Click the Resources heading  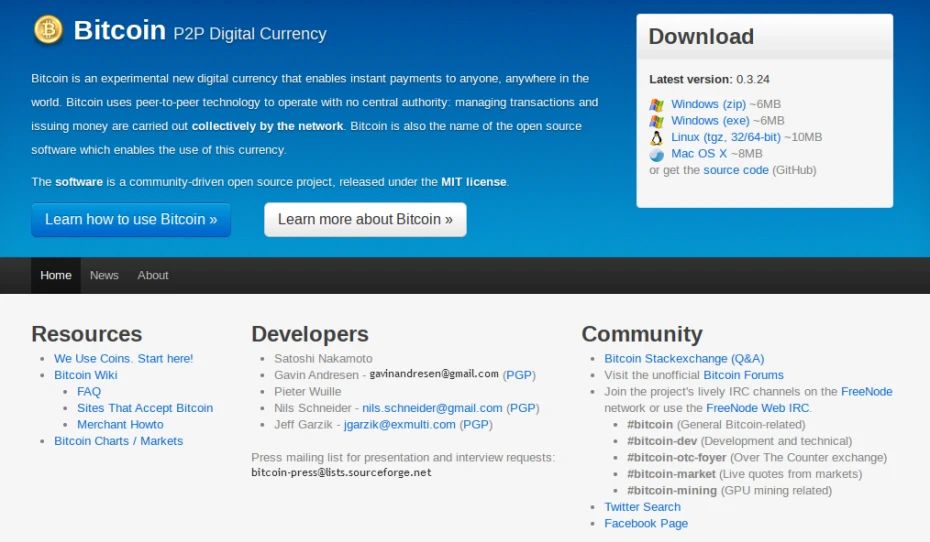[87, 334]
